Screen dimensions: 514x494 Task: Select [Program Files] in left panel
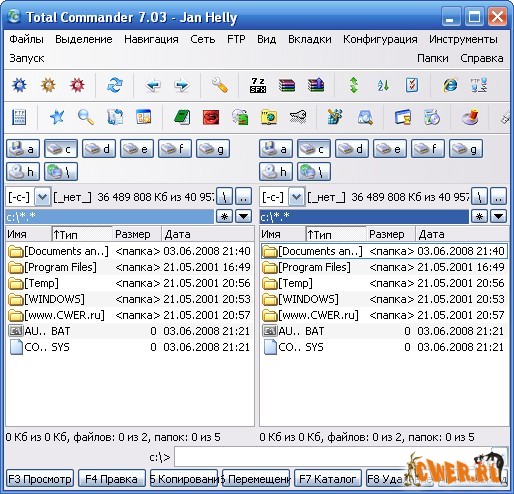click(x=130, y=267)
